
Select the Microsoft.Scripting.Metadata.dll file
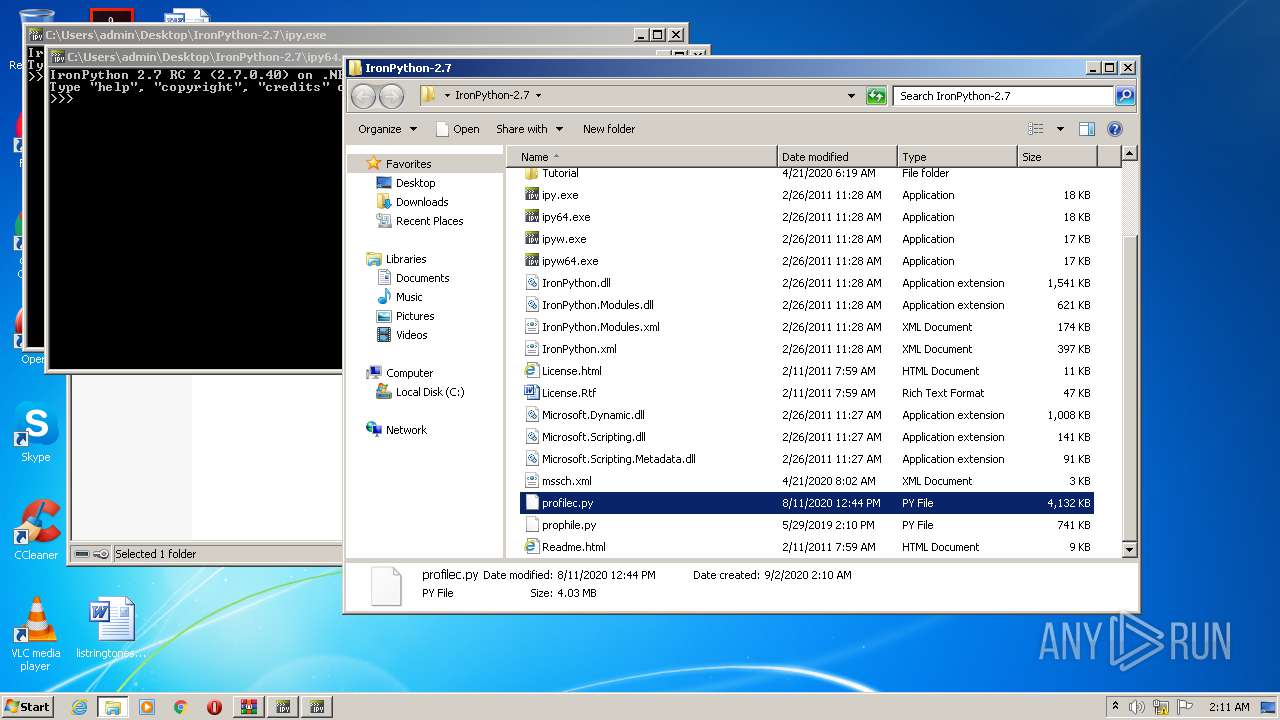tap(618, 459)
